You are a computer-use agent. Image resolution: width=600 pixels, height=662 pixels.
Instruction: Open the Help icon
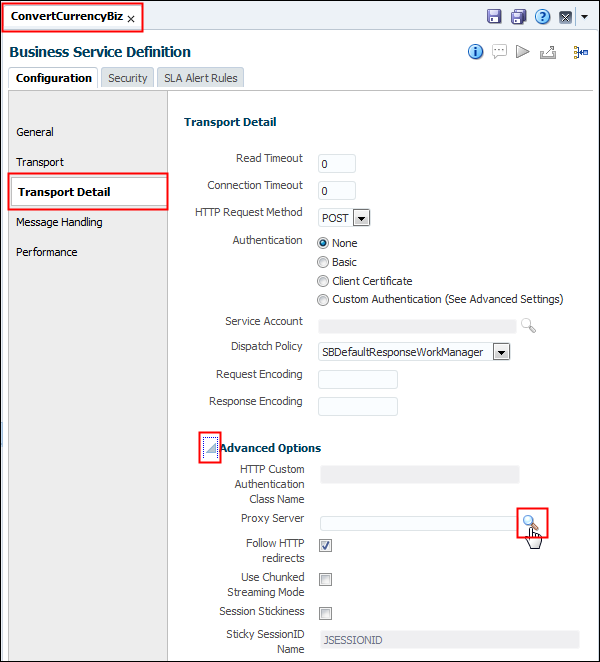coord(543,17)
